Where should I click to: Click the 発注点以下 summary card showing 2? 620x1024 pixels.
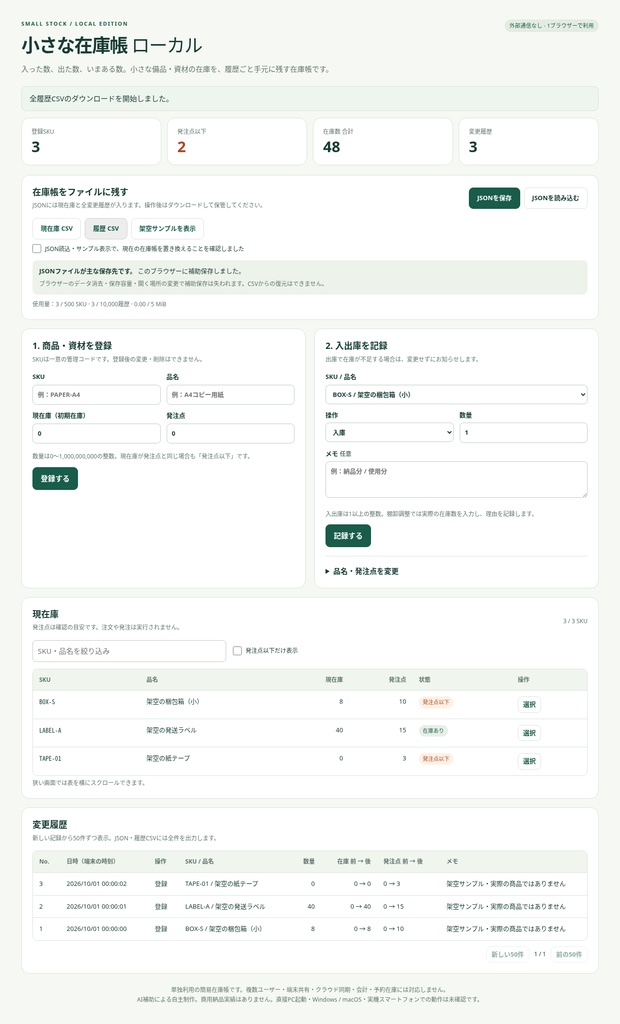(x=237, y=141)
